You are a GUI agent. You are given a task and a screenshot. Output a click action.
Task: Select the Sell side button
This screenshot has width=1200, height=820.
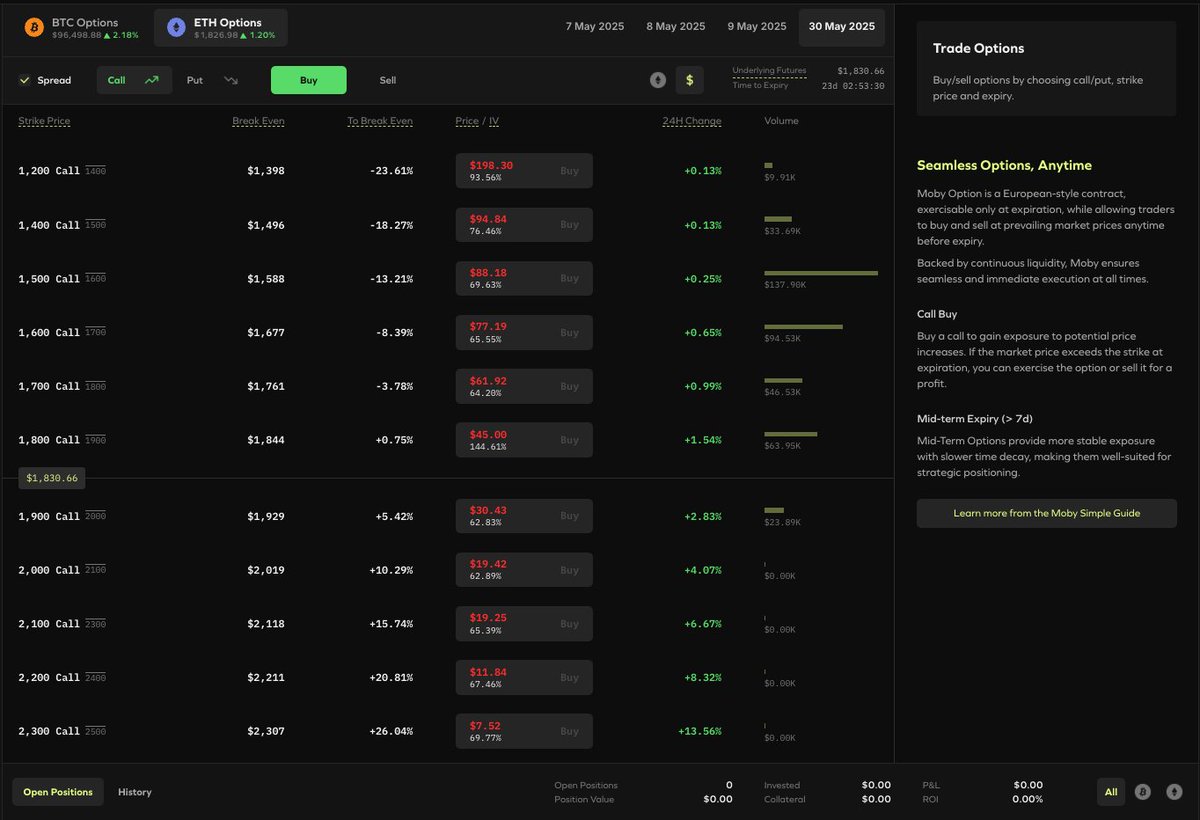[x=388, y=80]
